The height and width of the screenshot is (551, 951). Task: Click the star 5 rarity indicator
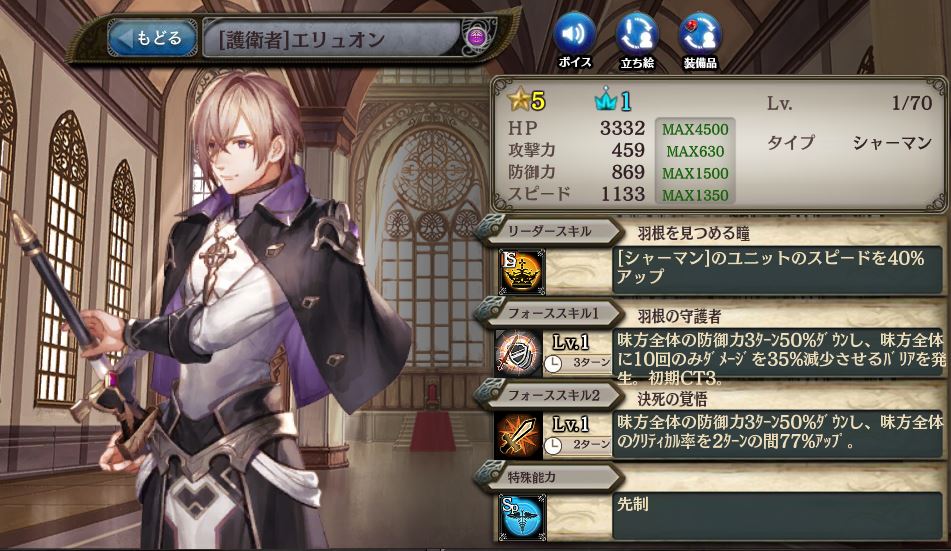526,100
